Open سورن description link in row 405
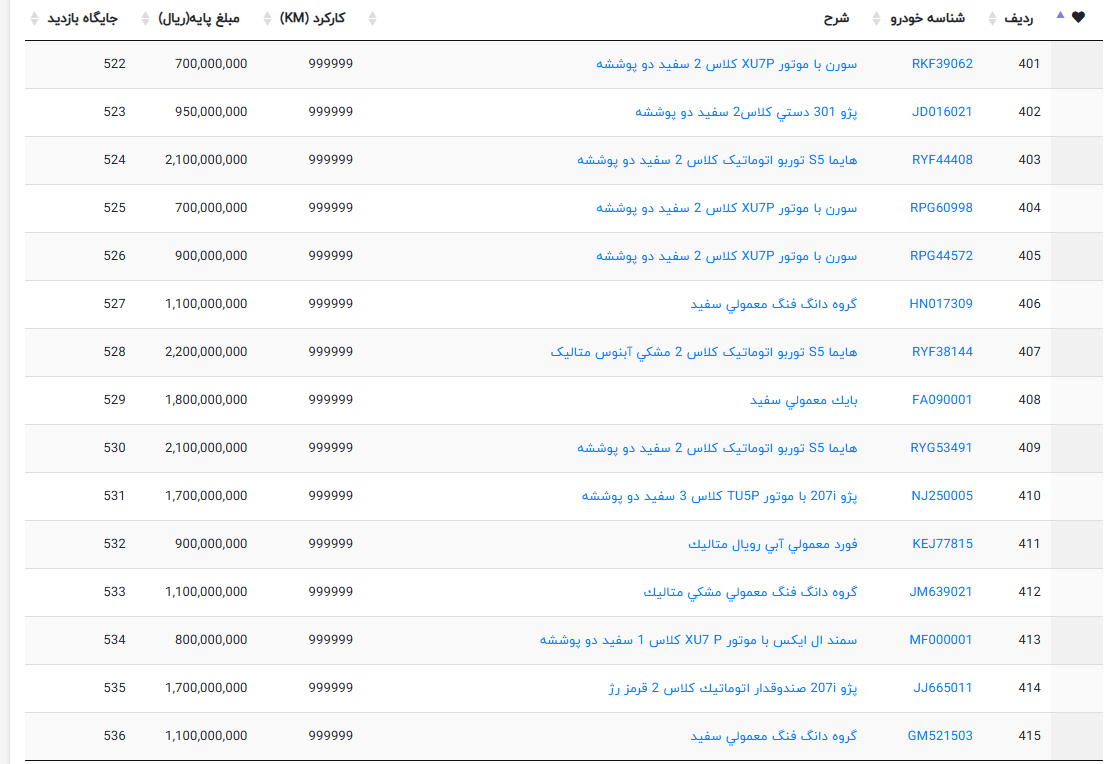This screenshot has width=1117, height=764. [x=727, y=256]
